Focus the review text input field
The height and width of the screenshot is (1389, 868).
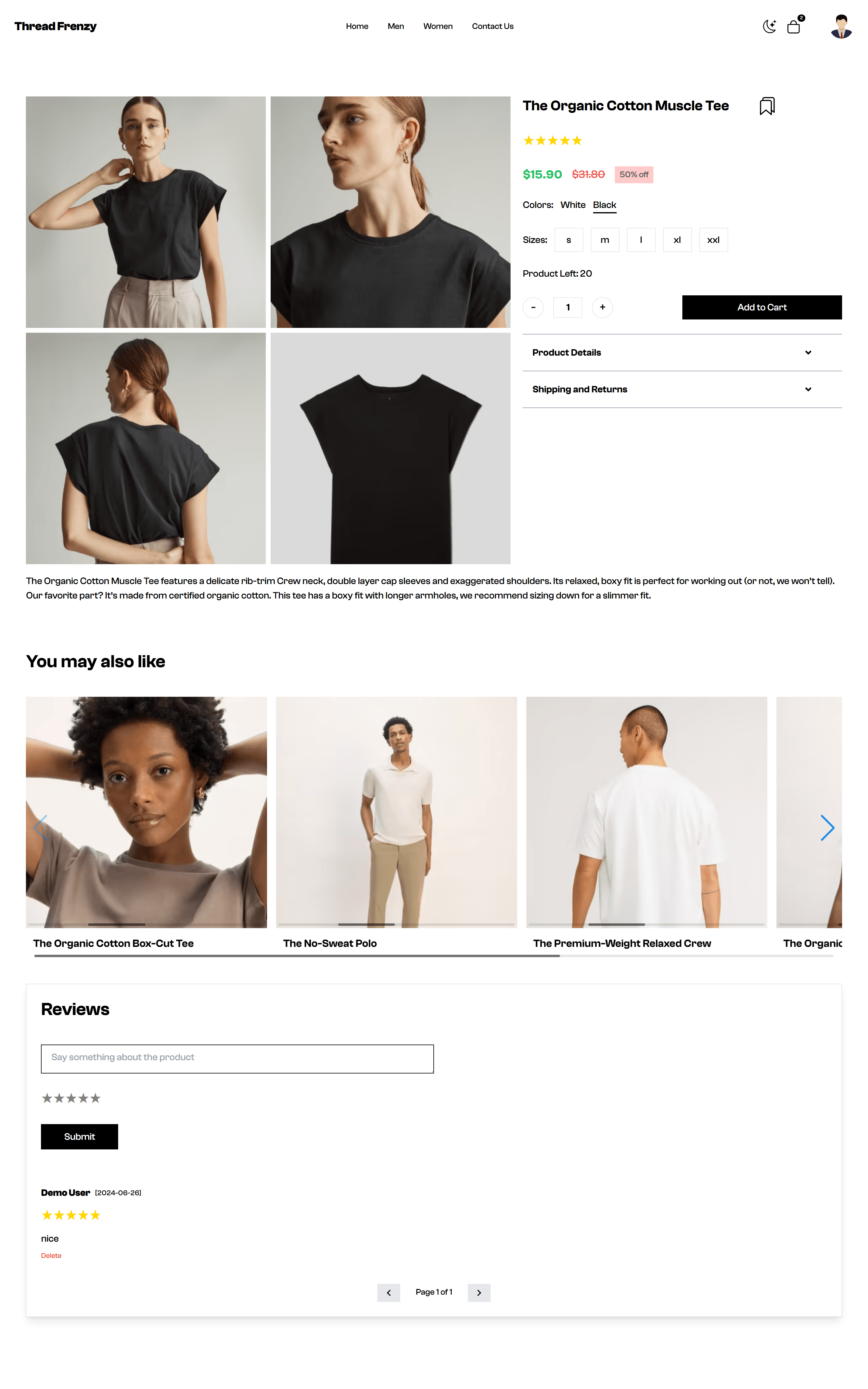(237, 1059)
